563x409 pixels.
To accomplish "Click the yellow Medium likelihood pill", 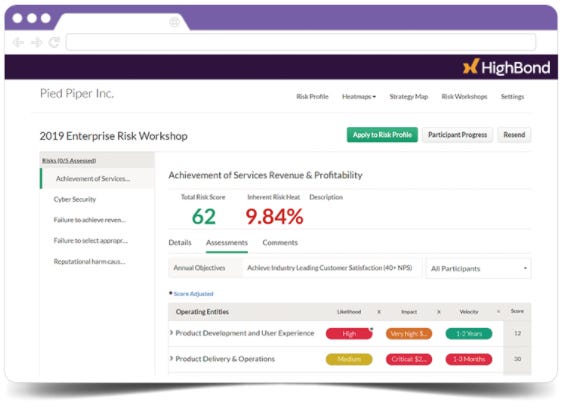I will (349, 359).
